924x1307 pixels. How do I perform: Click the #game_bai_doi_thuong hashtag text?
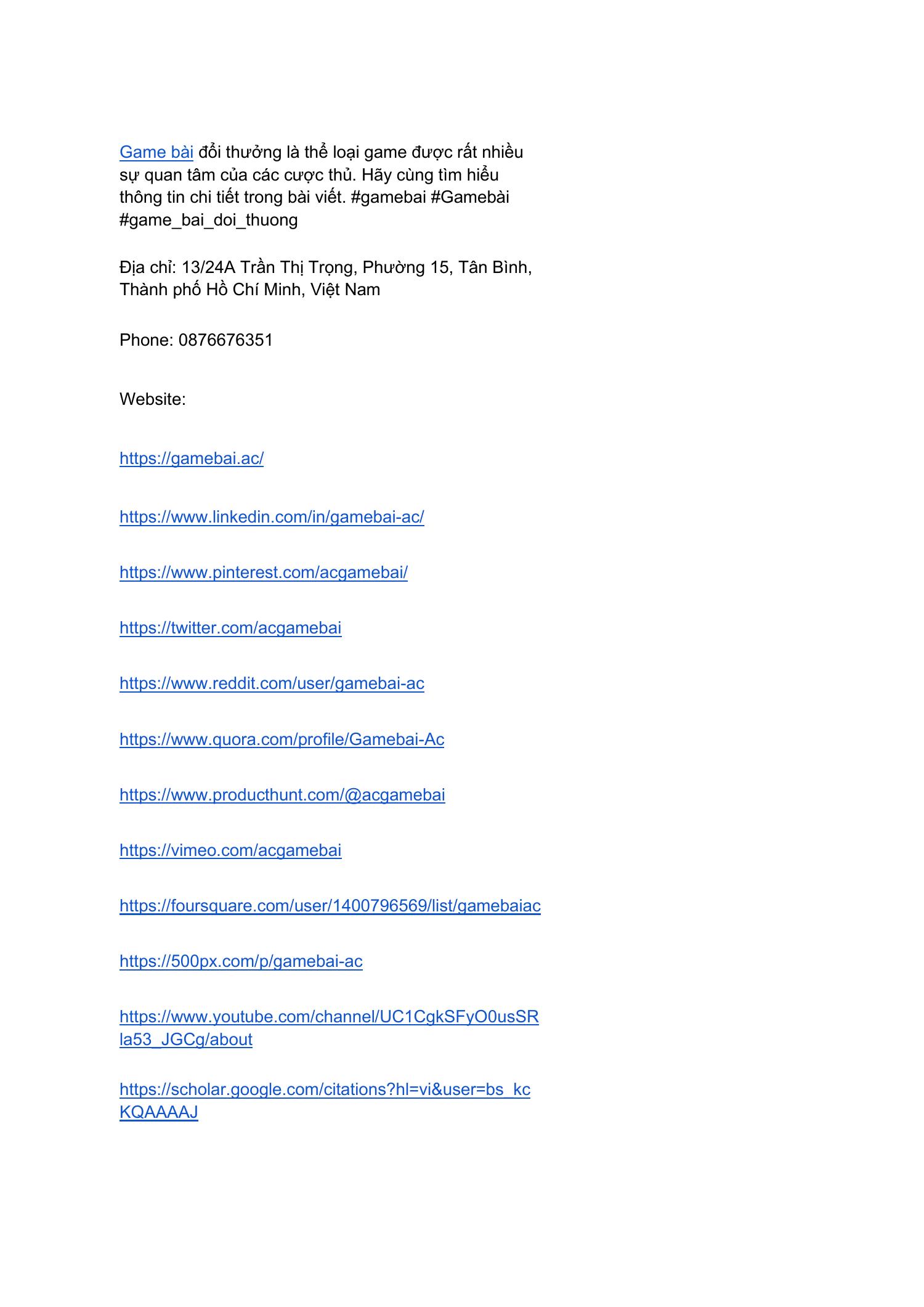coord(209,220)
